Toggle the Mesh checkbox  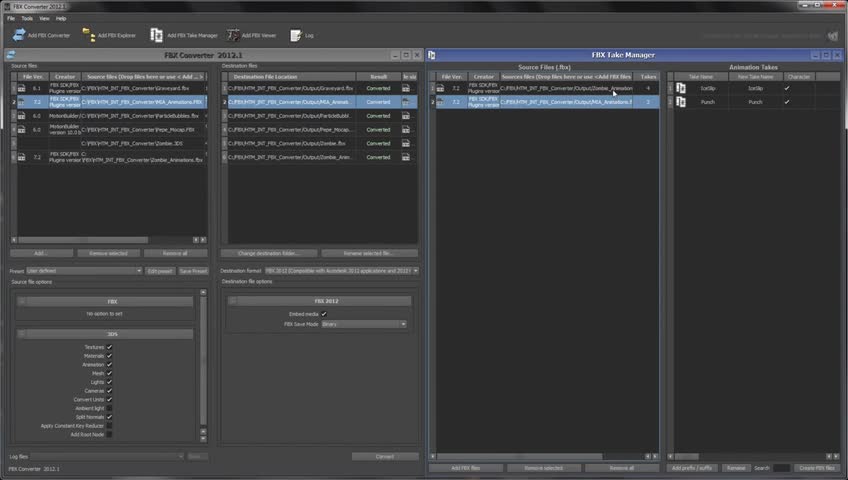[x=109, y=373]
